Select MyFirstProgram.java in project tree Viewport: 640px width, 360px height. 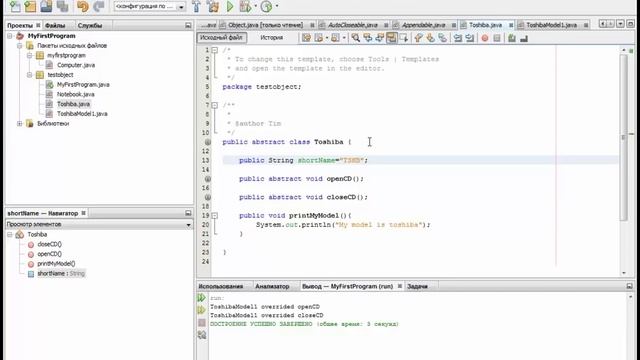click(x=83, y=84)
